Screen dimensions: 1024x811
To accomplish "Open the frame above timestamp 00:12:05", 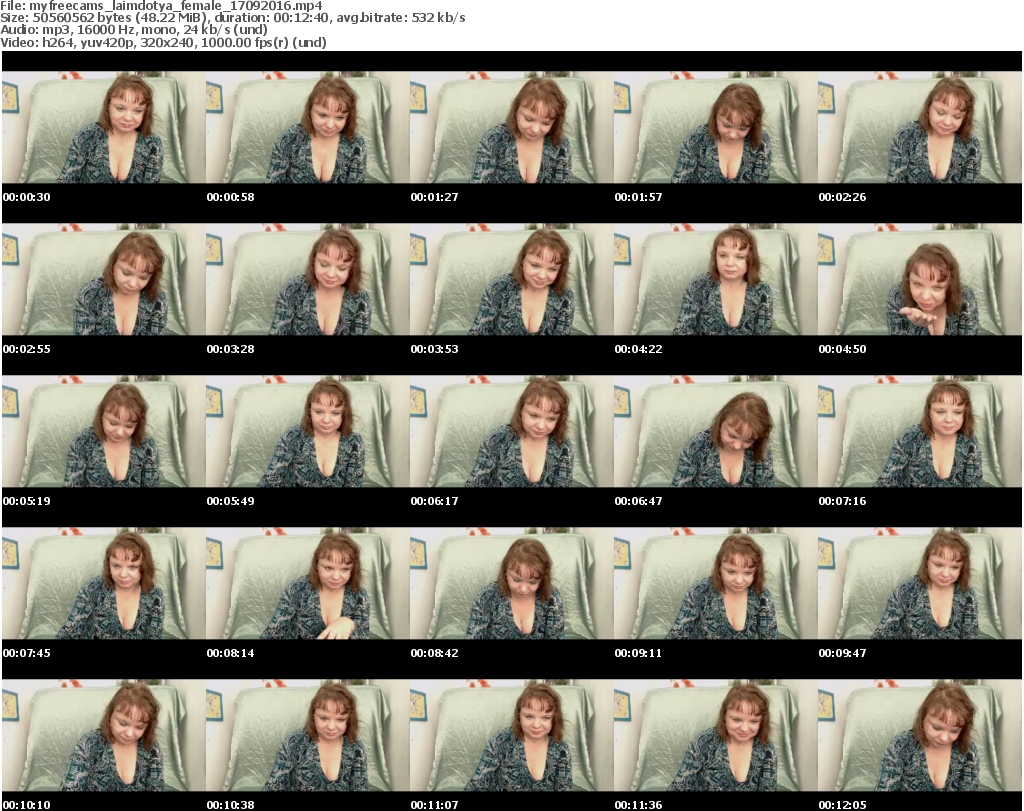I will coord(919,735).
